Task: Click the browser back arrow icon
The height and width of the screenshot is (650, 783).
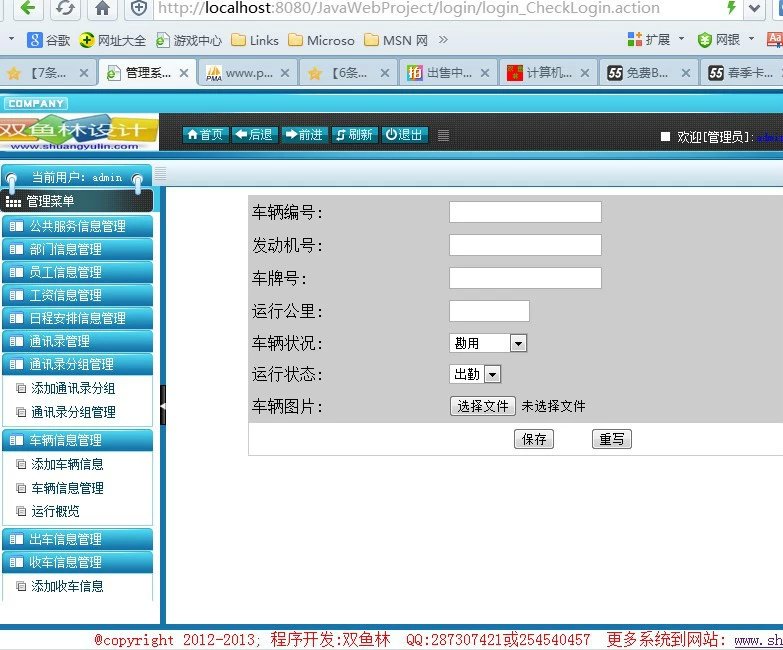Action: pos(27,7)
